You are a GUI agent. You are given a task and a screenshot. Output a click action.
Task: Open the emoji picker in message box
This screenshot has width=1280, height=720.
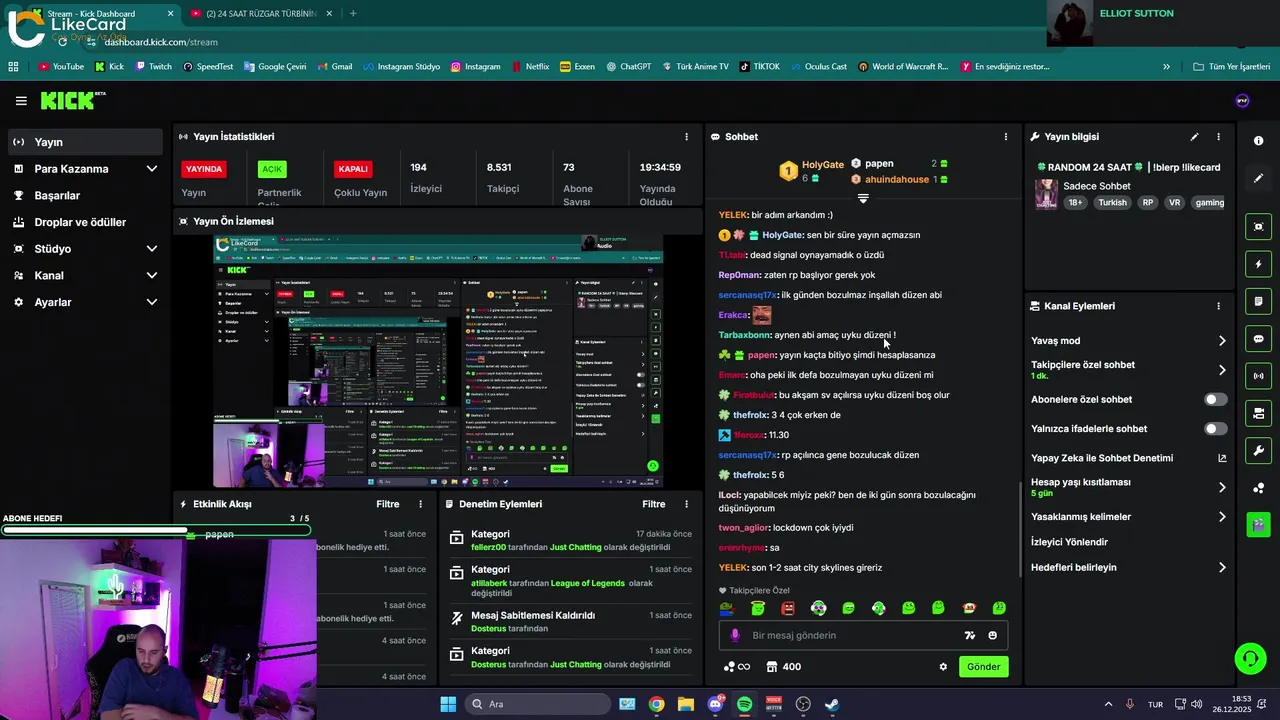(993, 636)
